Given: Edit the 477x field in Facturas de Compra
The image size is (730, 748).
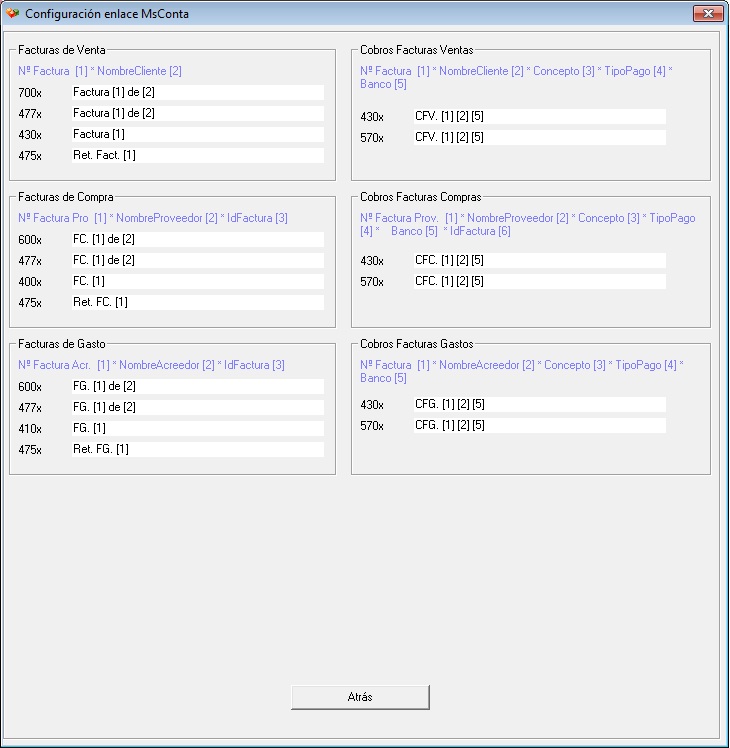Looking at the screenshot, I should pyautogui.click(x=198, y=260).
